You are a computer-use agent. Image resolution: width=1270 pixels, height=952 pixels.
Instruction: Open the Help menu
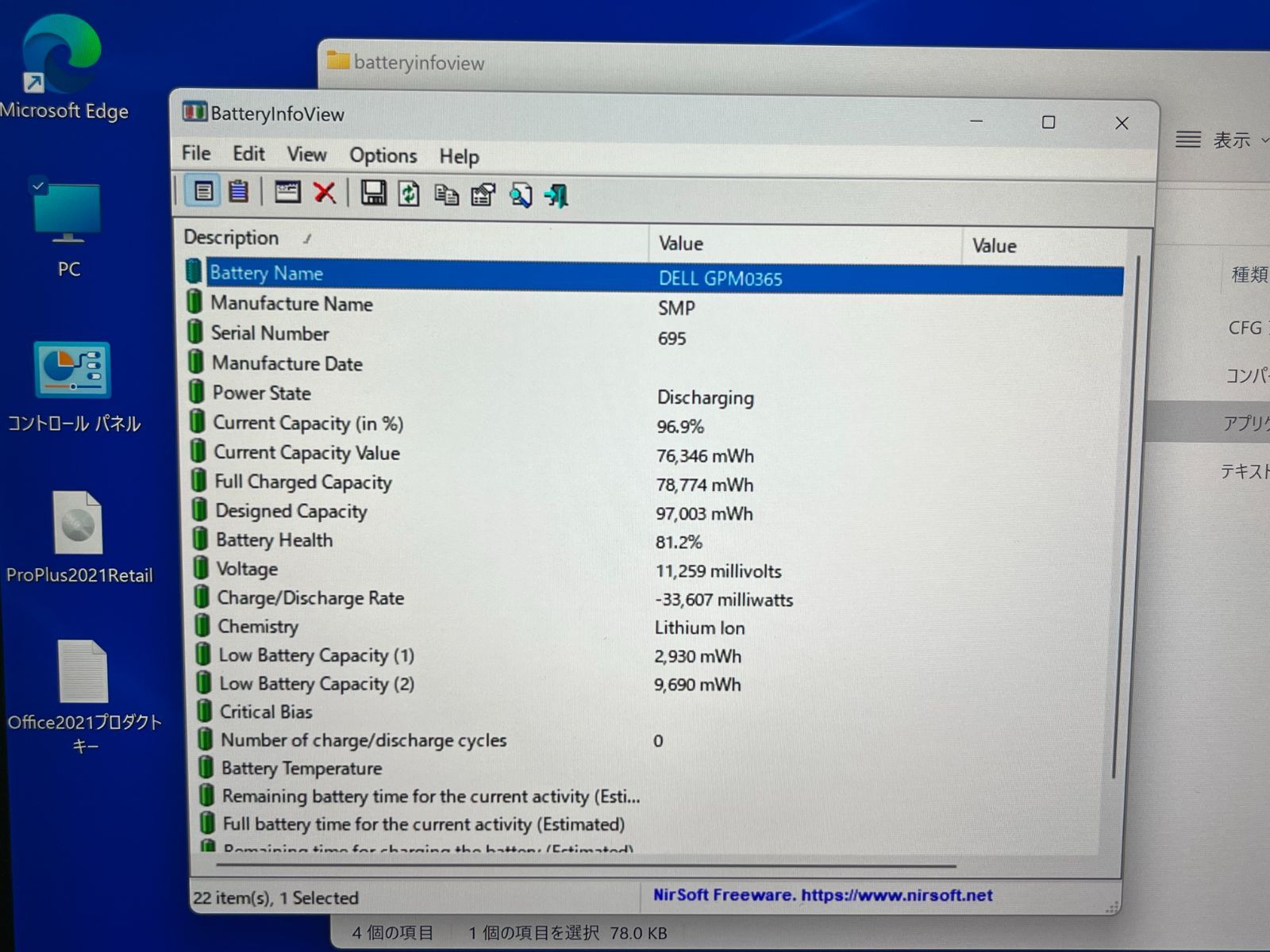pos(459,156)
